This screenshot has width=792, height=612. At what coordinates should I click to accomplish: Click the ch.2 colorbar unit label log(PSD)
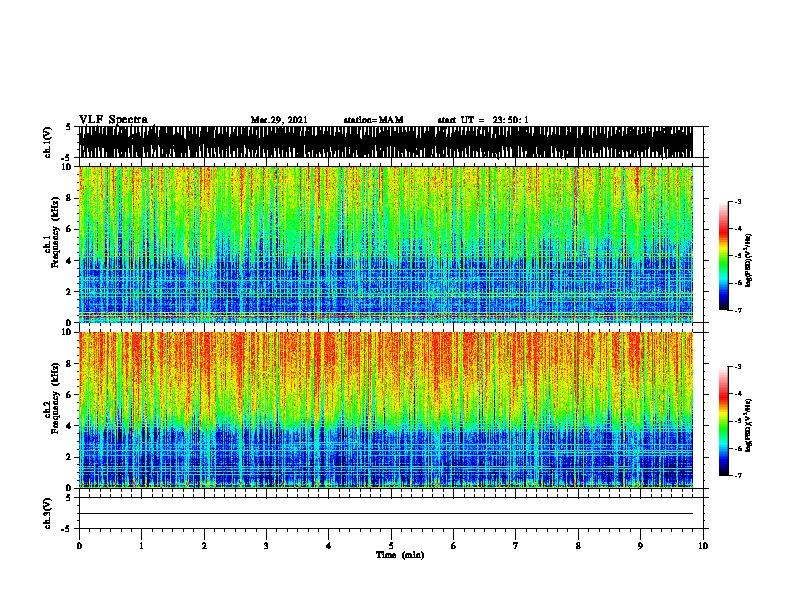[748, 425]
